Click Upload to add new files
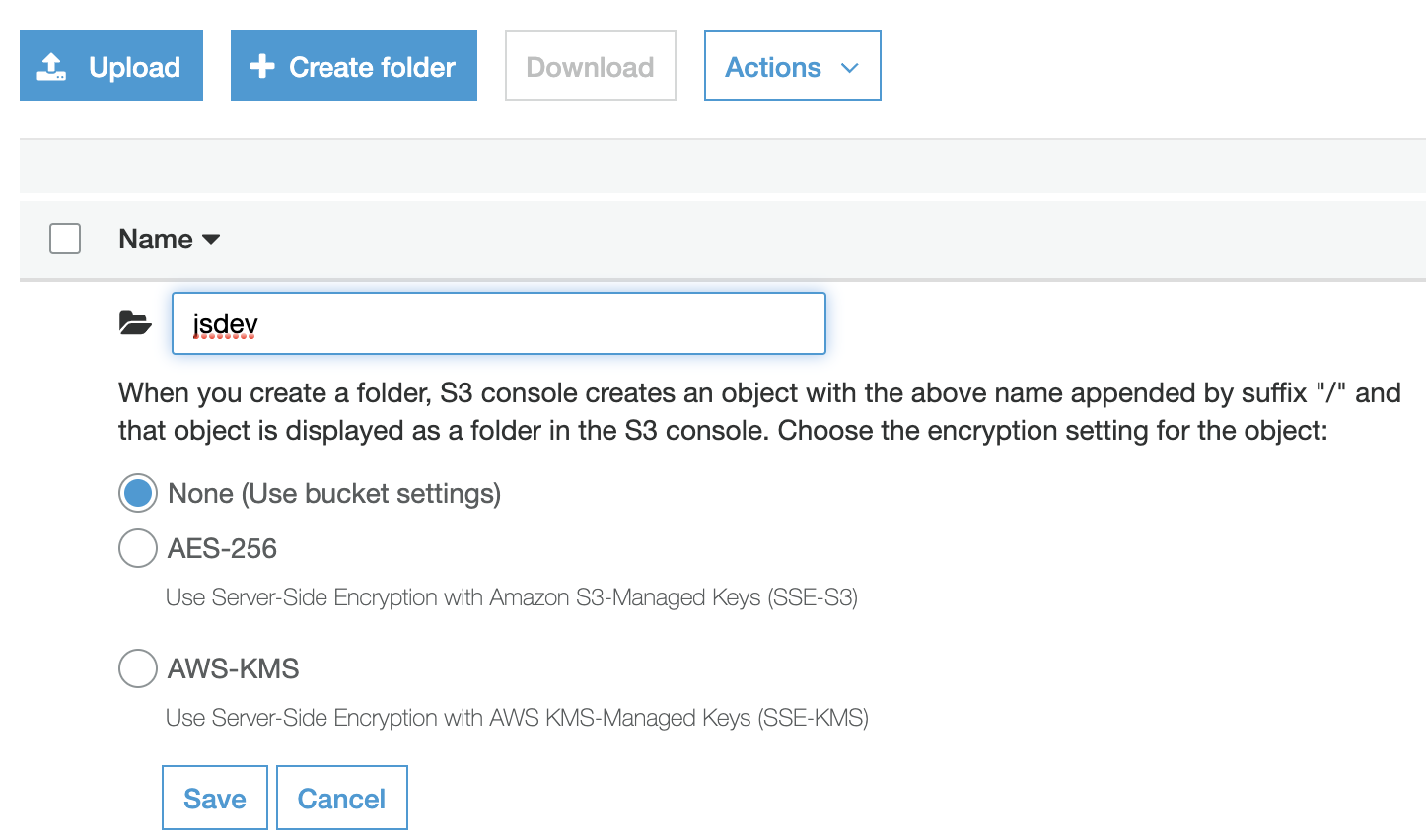The height and width of the screenshot is (840, 1426). pyautogui.click(x=110, y=65)
